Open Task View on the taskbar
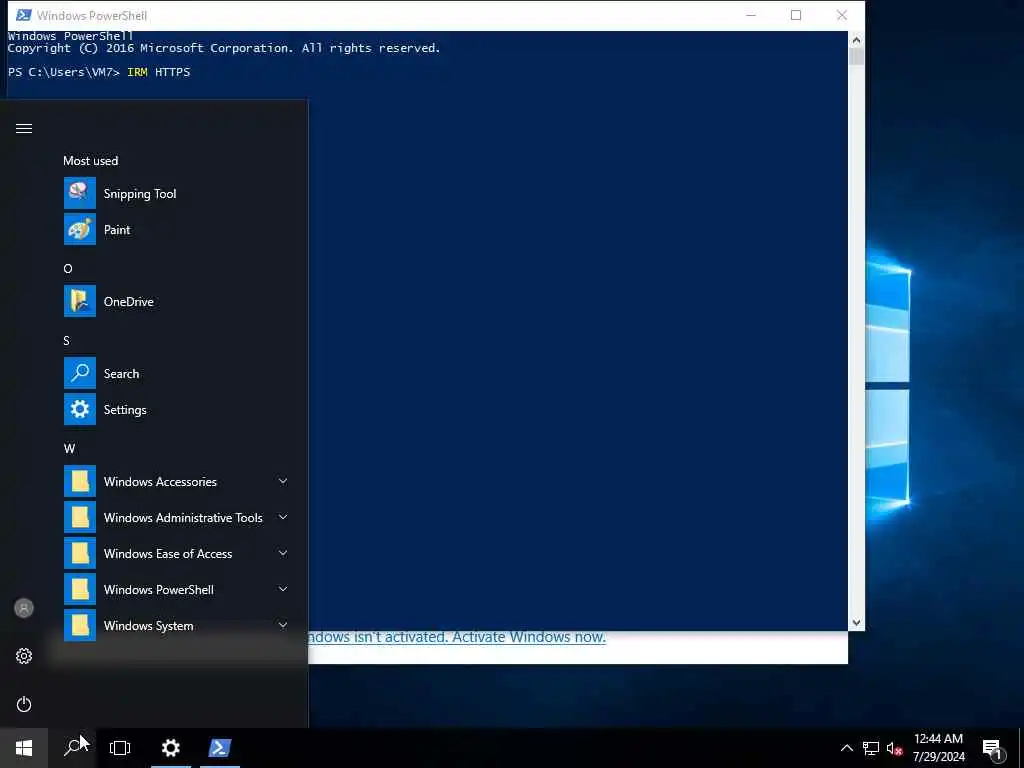The height and width of the screenshot is (768, 1024). tap(120, 748)
